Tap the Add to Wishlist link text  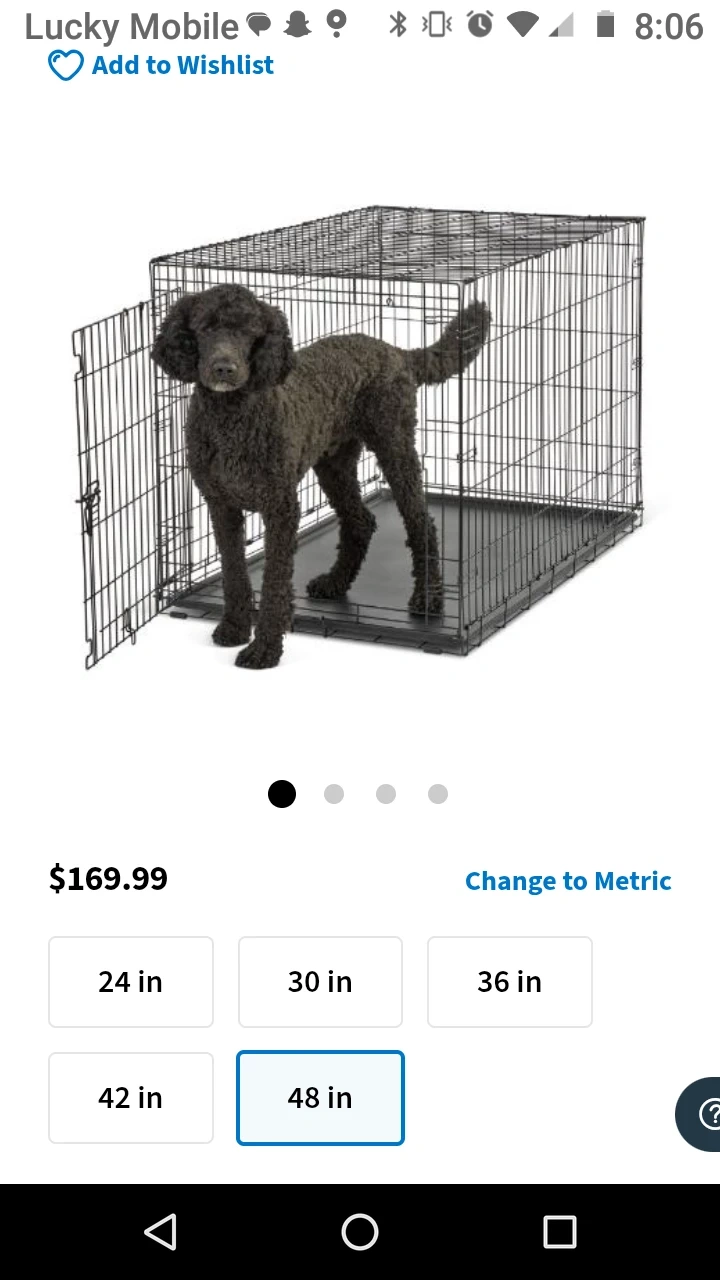182,66
